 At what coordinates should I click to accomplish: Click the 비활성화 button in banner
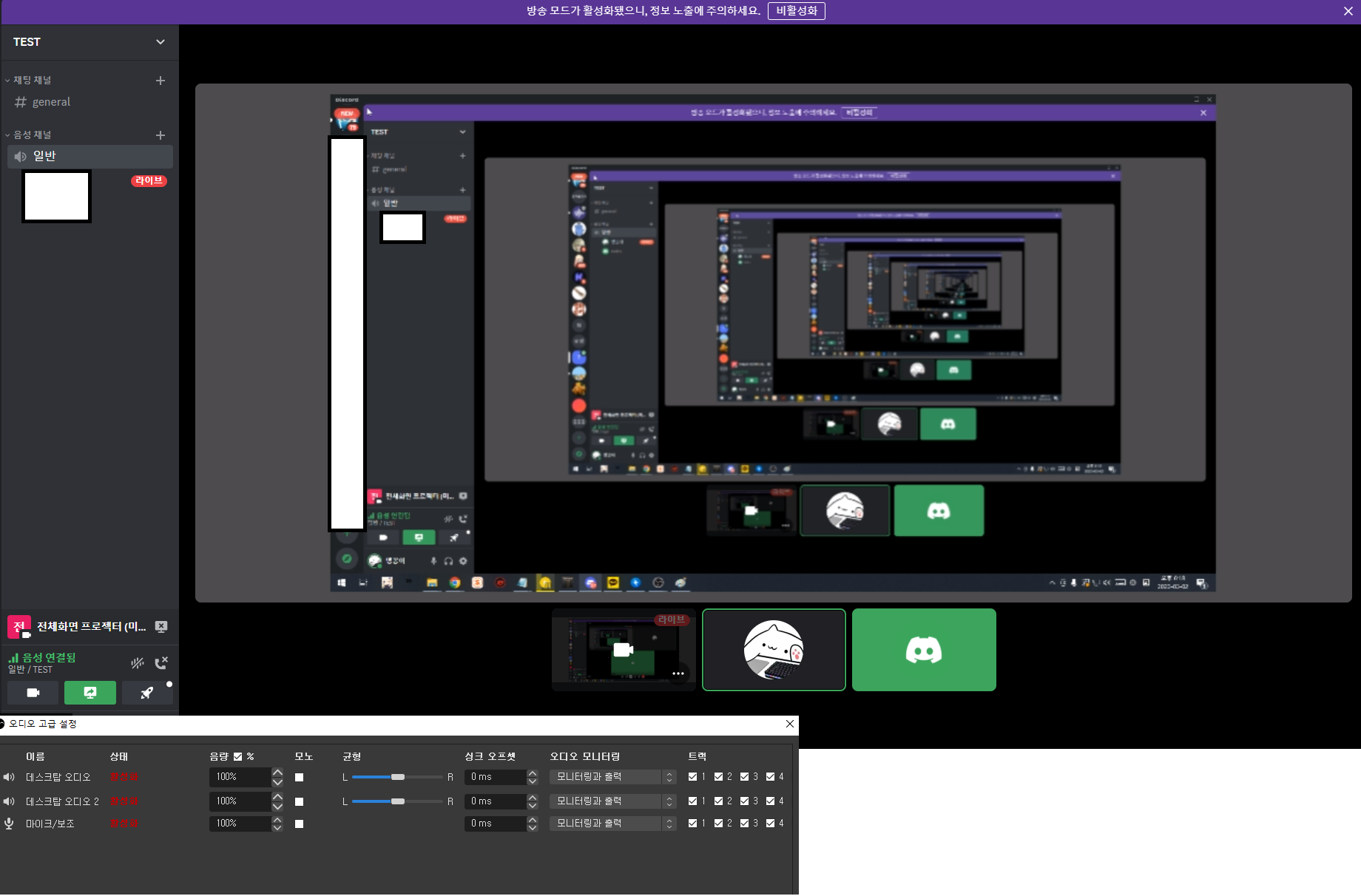coord(796,11)
